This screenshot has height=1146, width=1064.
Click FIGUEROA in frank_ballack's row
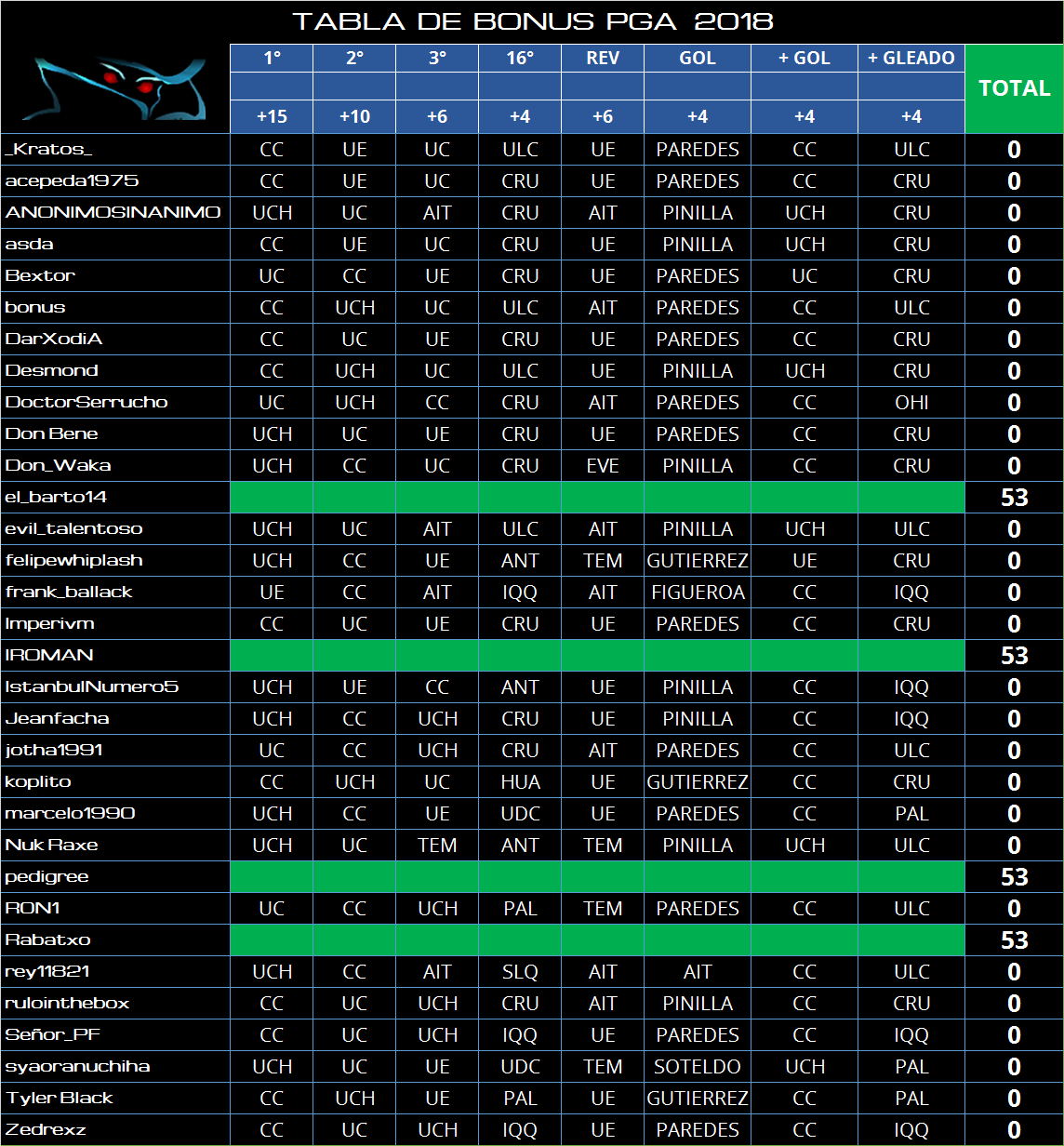(698, 592)
